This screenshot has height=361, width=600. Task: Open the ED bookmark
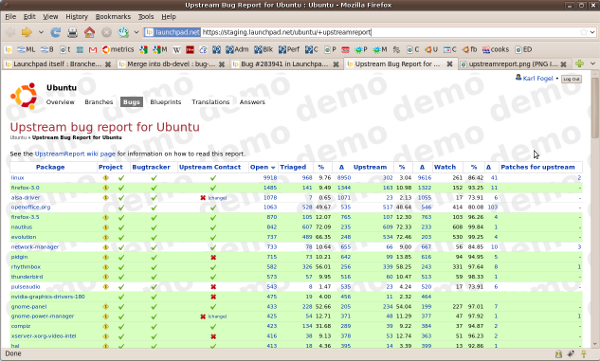click(523, 49)
